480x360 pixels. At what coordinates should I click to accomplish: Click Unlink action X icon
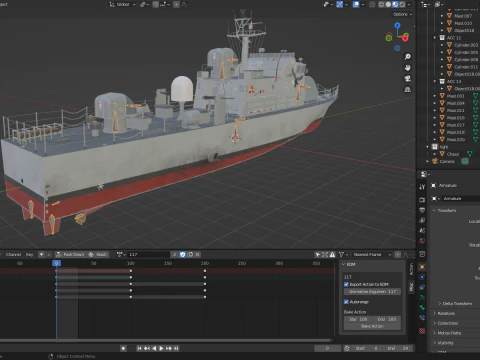198,254
